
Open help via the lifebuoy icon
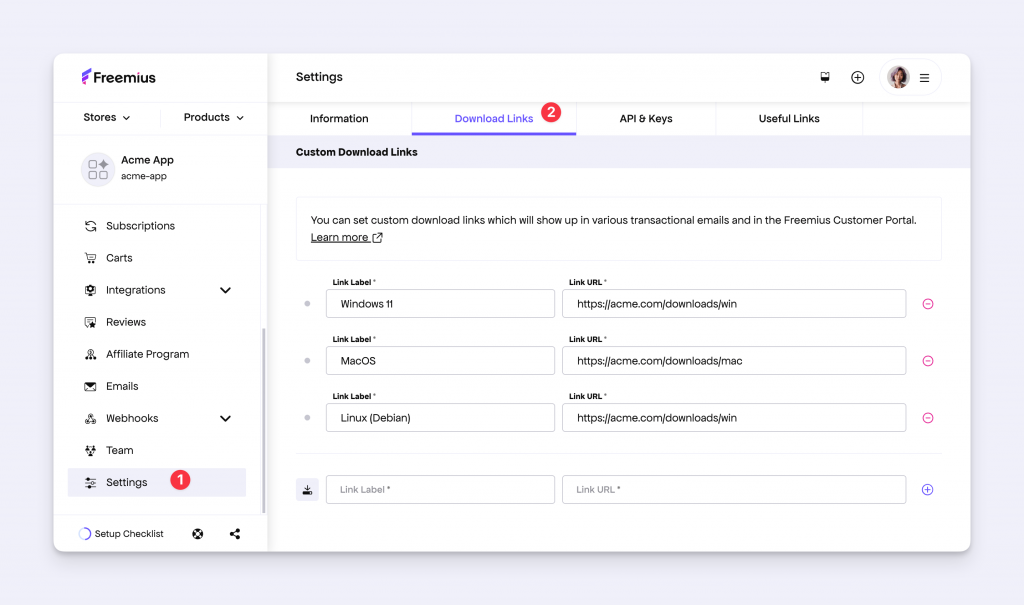coord(197,533)
